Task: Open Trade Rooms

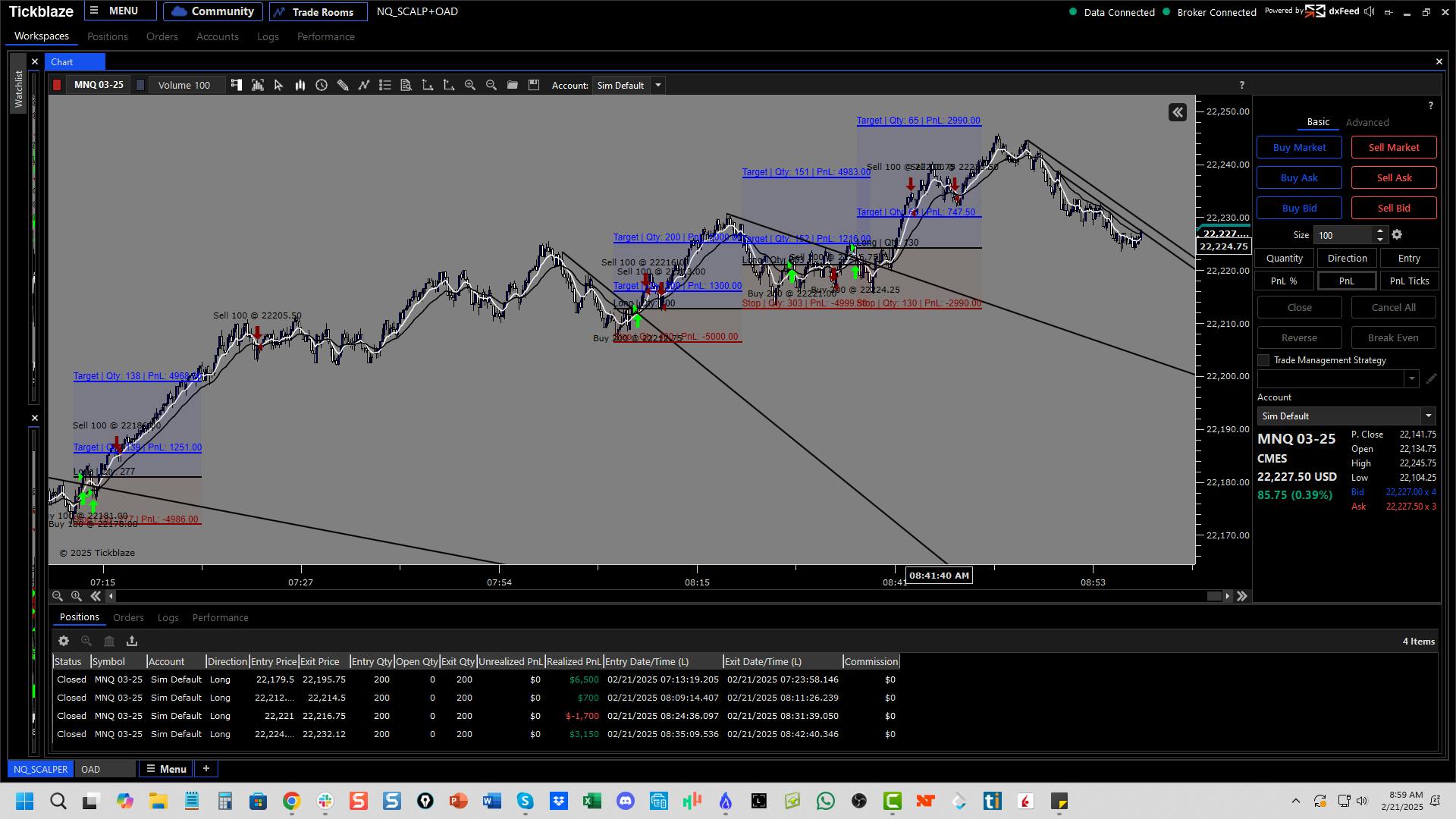Action: tap(318, 11)
